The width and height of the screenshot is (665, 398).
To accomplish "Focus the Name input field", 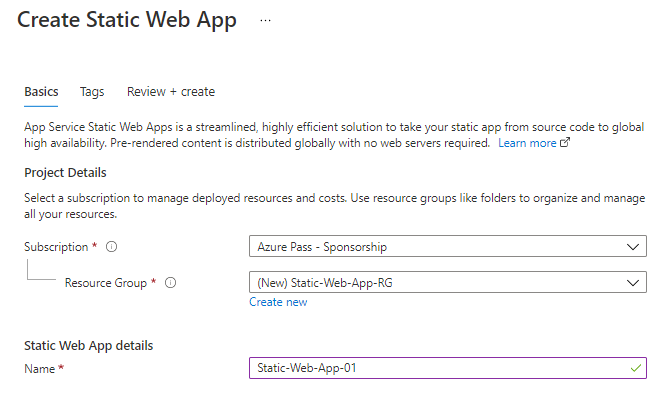I will coord(448,368).
